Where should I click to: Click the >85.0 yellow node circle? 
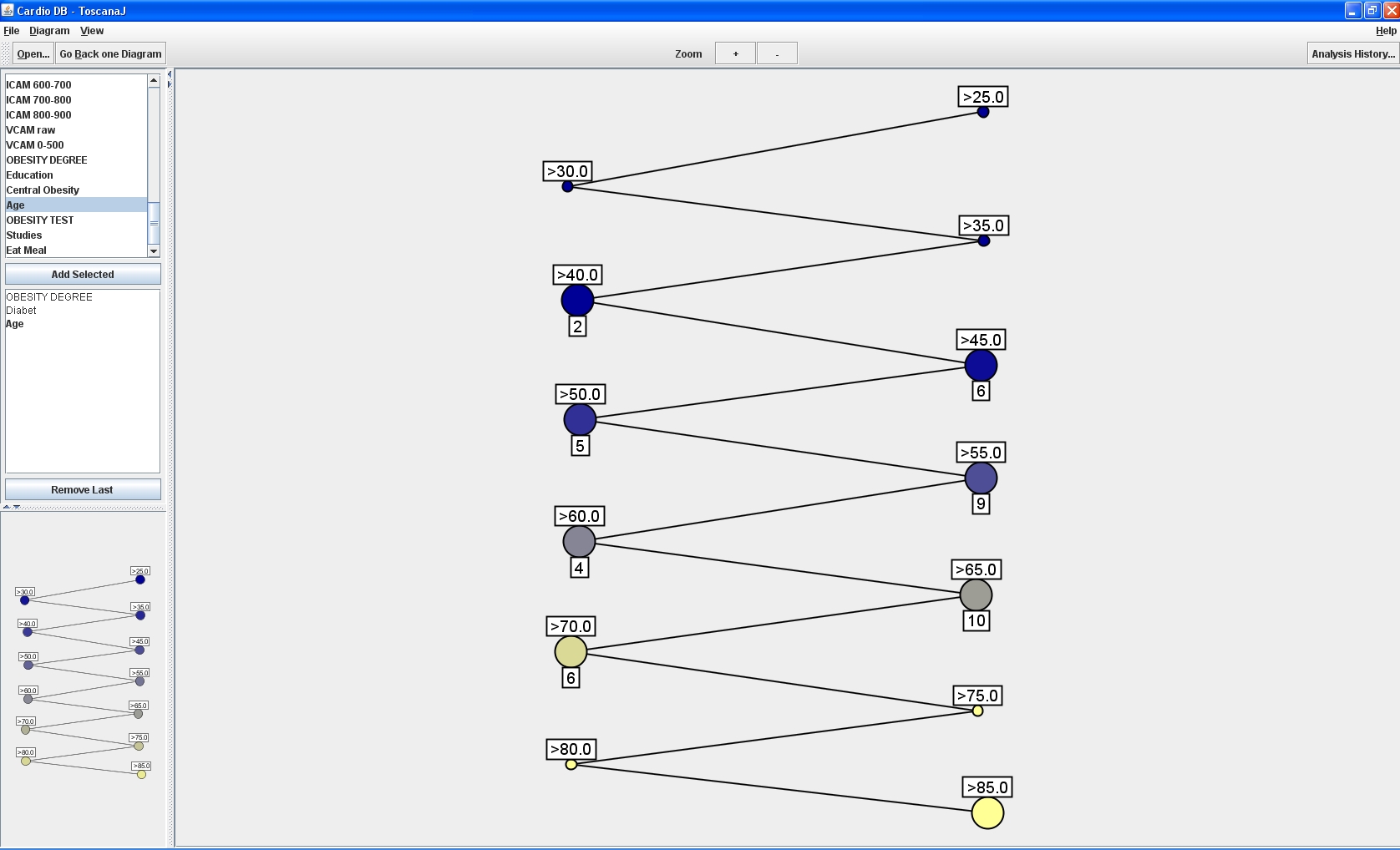(987, 813)
